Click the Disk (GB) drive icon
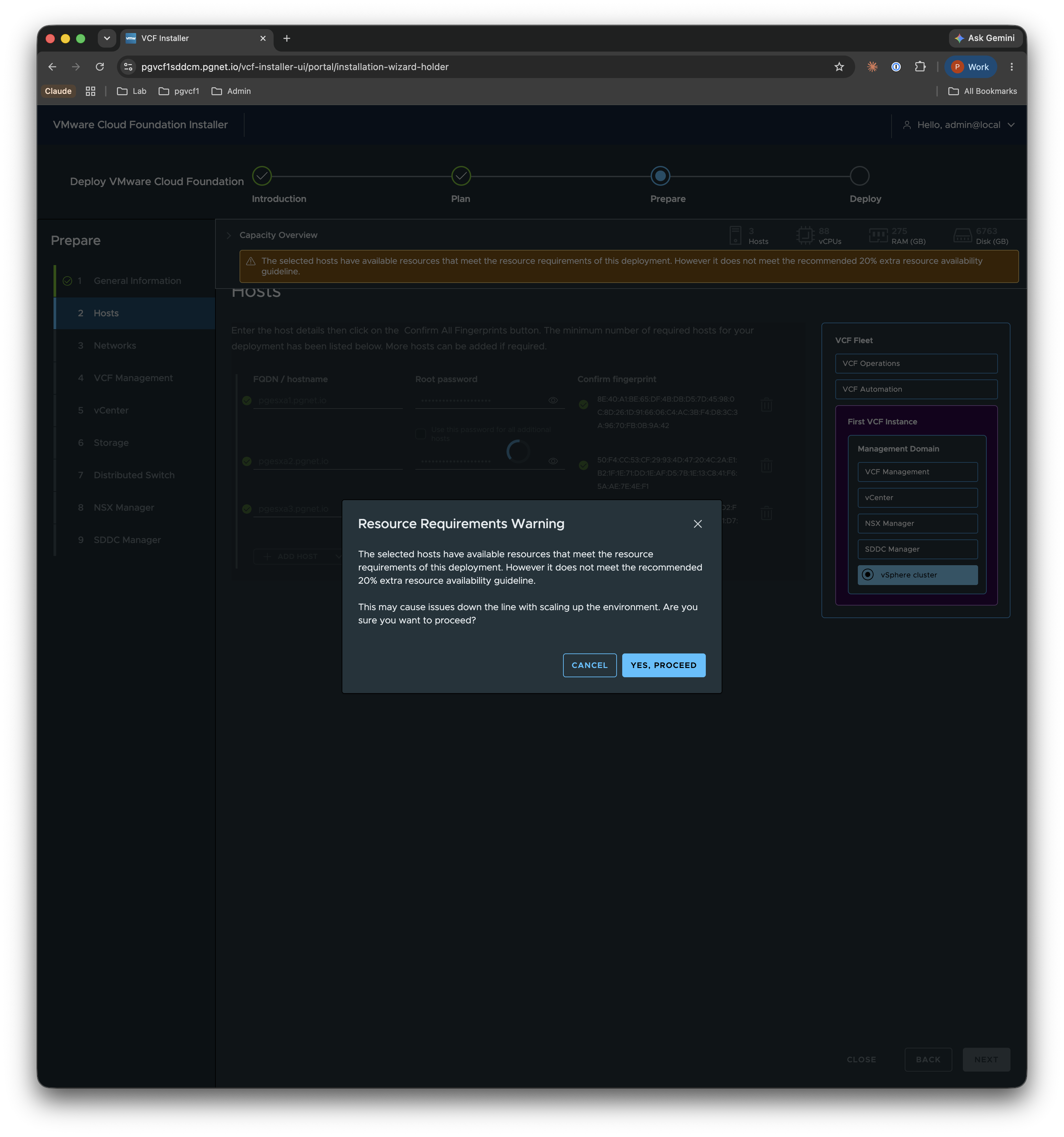This screenshot has height=1137, width=1064. click(x=962, y=235)
